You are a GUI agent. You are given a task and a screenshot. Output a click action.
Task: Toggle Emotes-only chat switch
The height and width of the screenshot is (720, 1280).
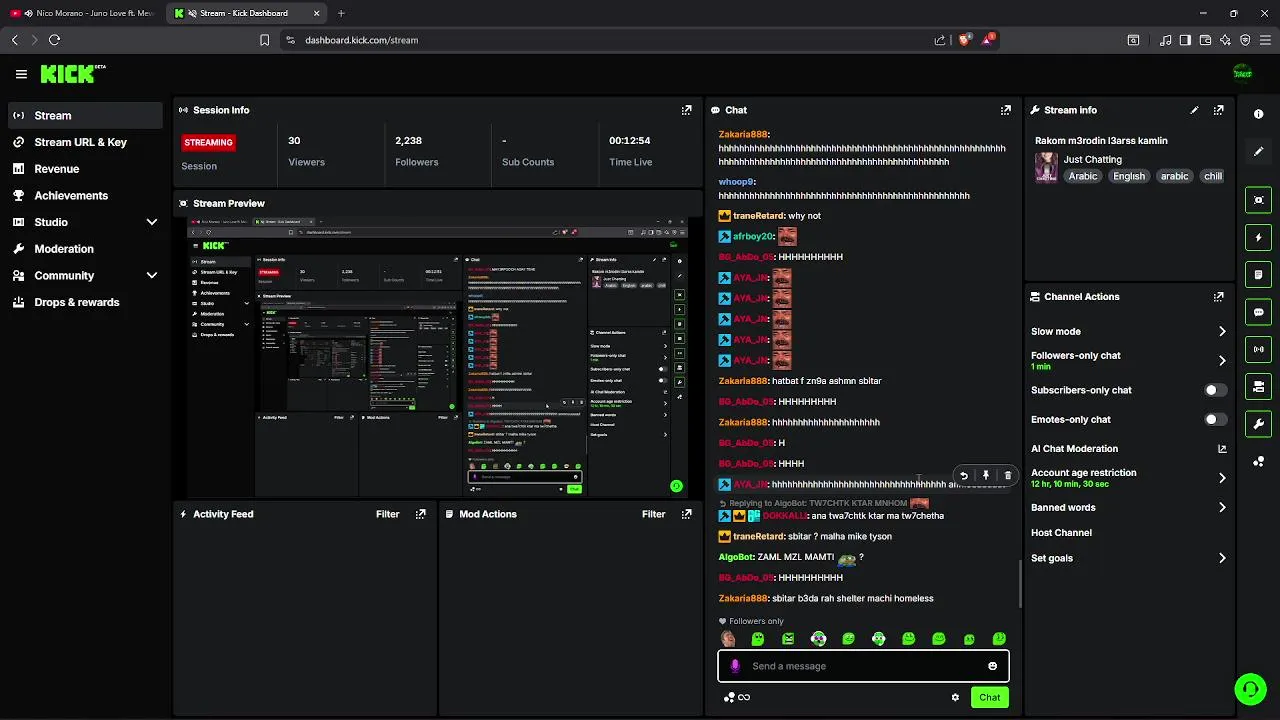point(1215,420)
